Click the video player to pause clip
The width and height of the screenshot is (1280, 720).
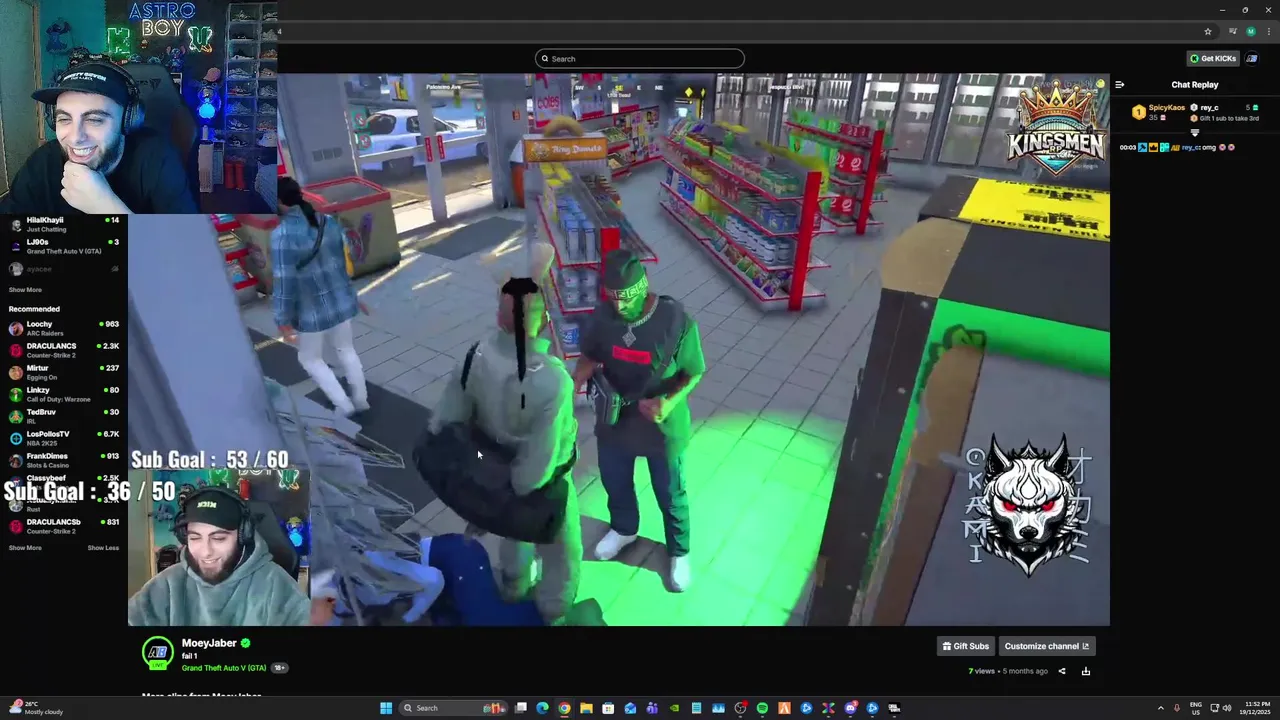[618, 350]
